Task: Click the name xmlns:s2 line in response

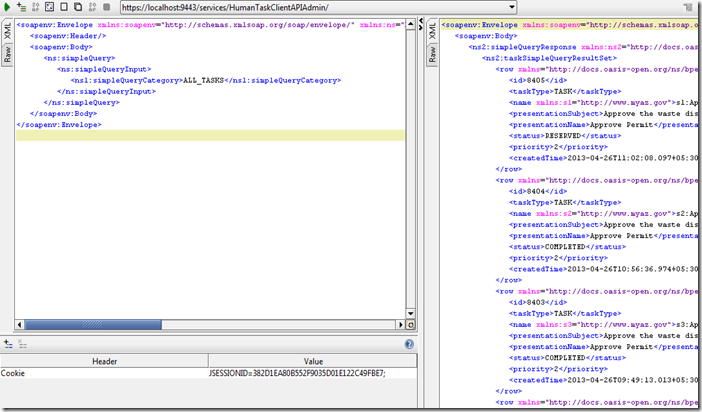Action: pos(604,214)
